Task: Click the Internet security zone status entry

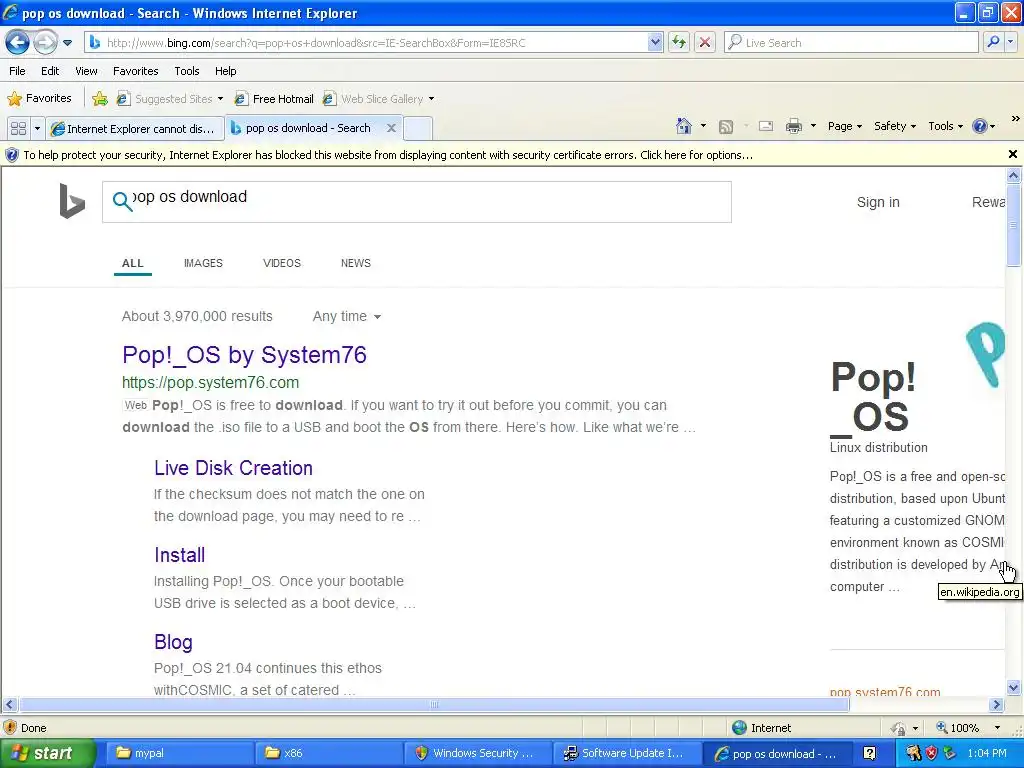Action: 761,728
